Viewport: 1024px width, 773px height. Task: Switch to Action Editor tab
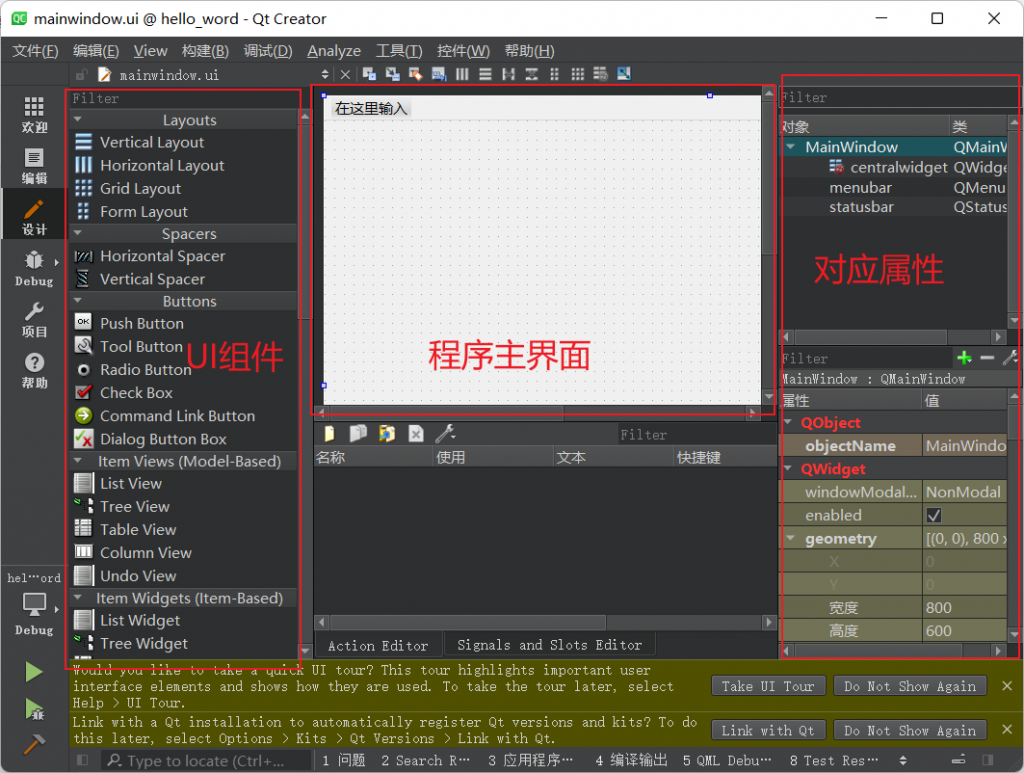pyautogui.click(x=378, y=646)
